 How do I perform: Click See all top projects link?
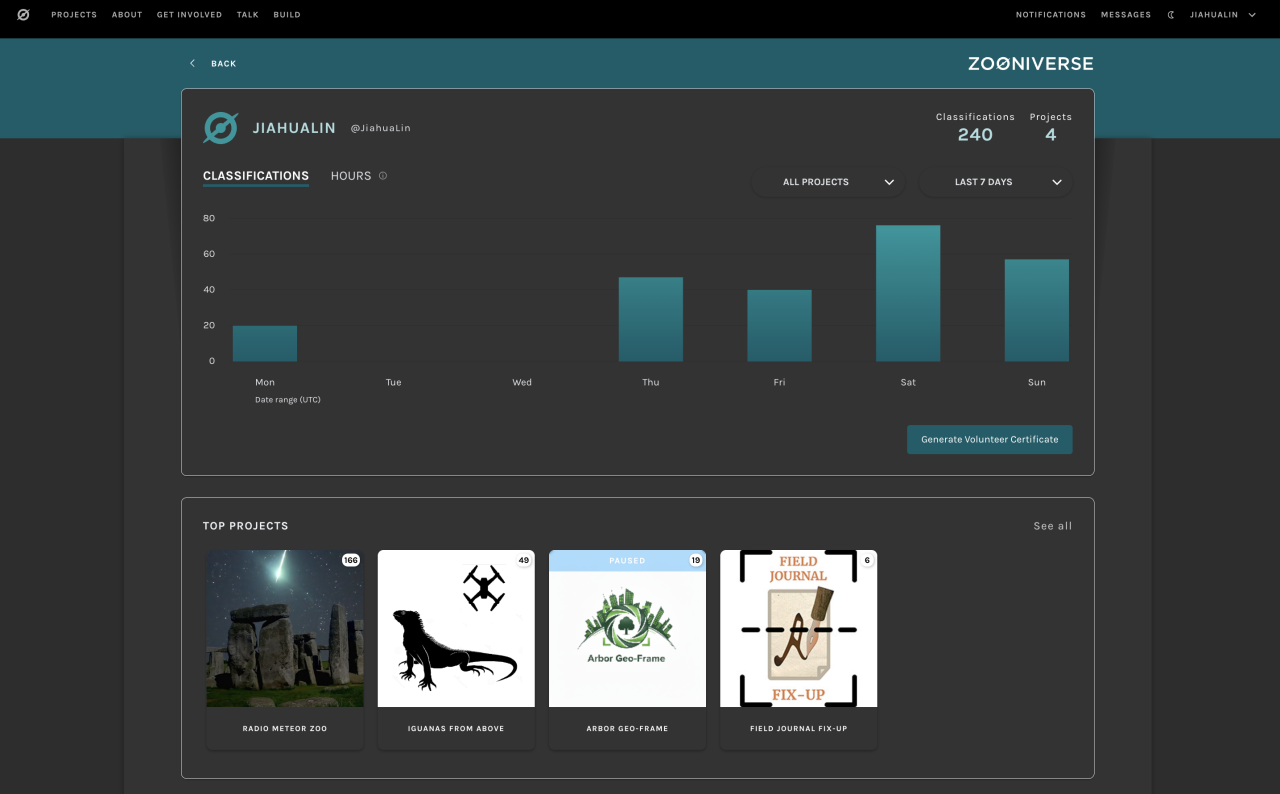click(1053, 526)
